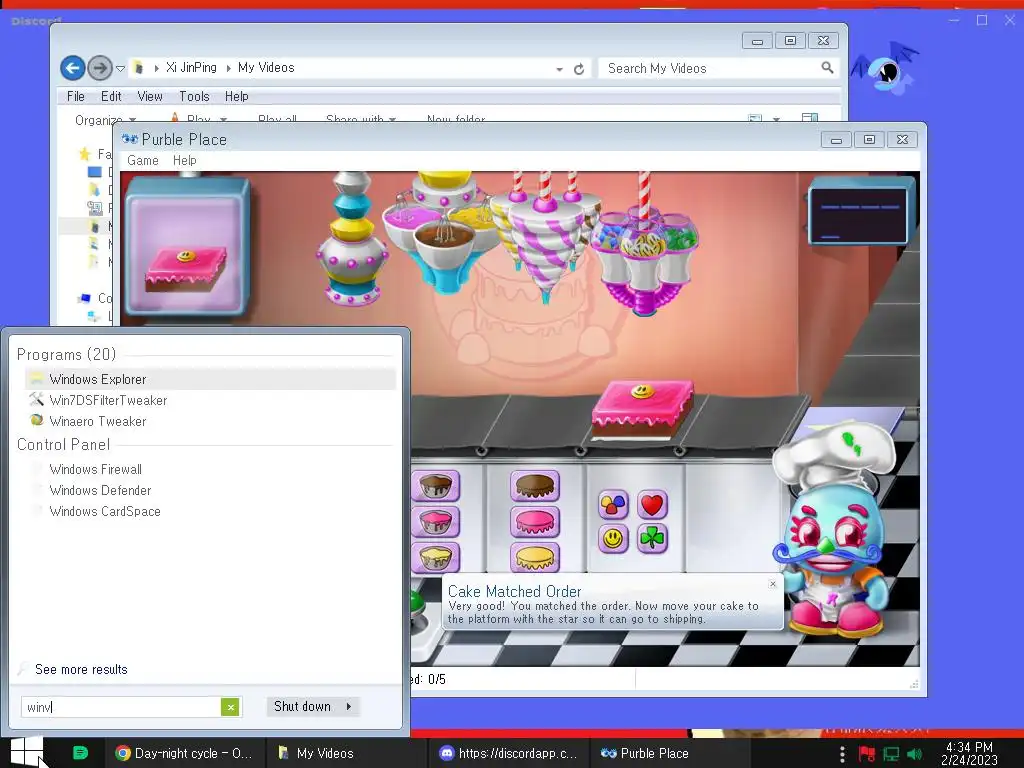Open Help menu in My Videos window

236,97
